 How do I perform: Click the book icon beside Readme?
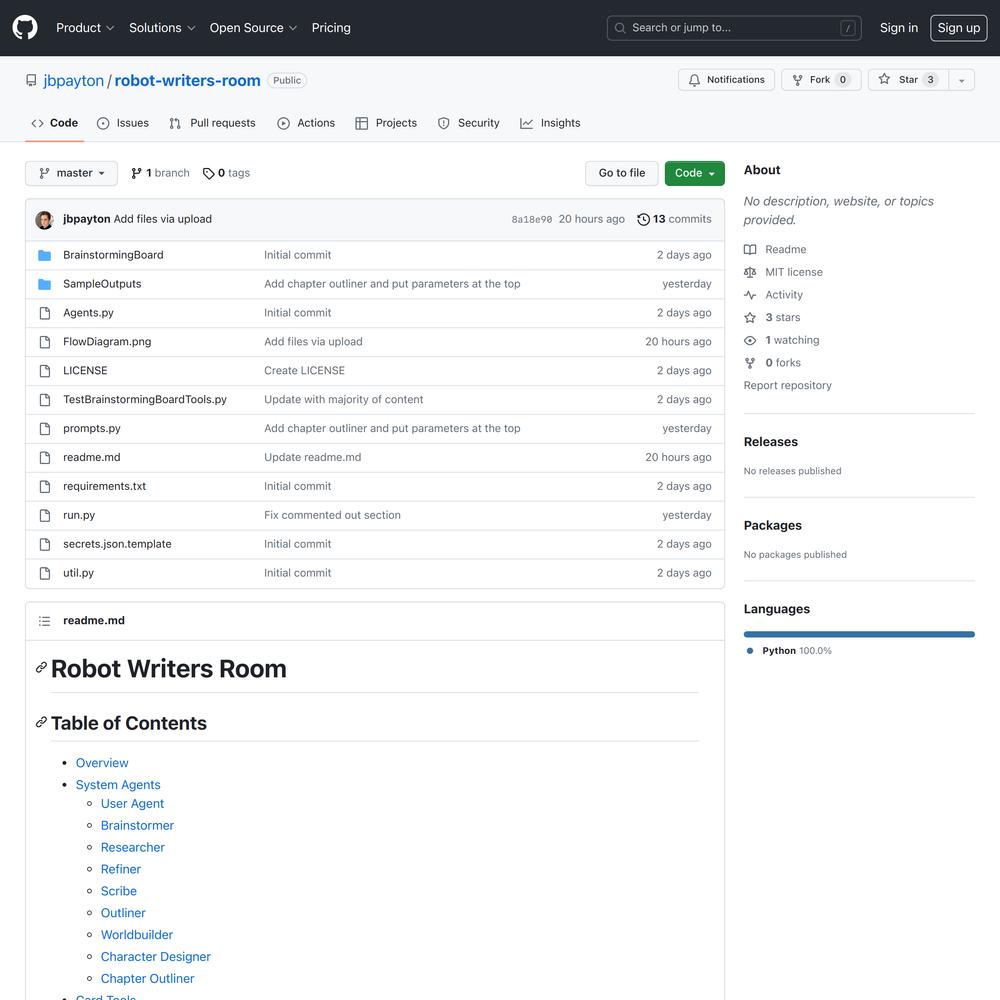tap(750, 249)
